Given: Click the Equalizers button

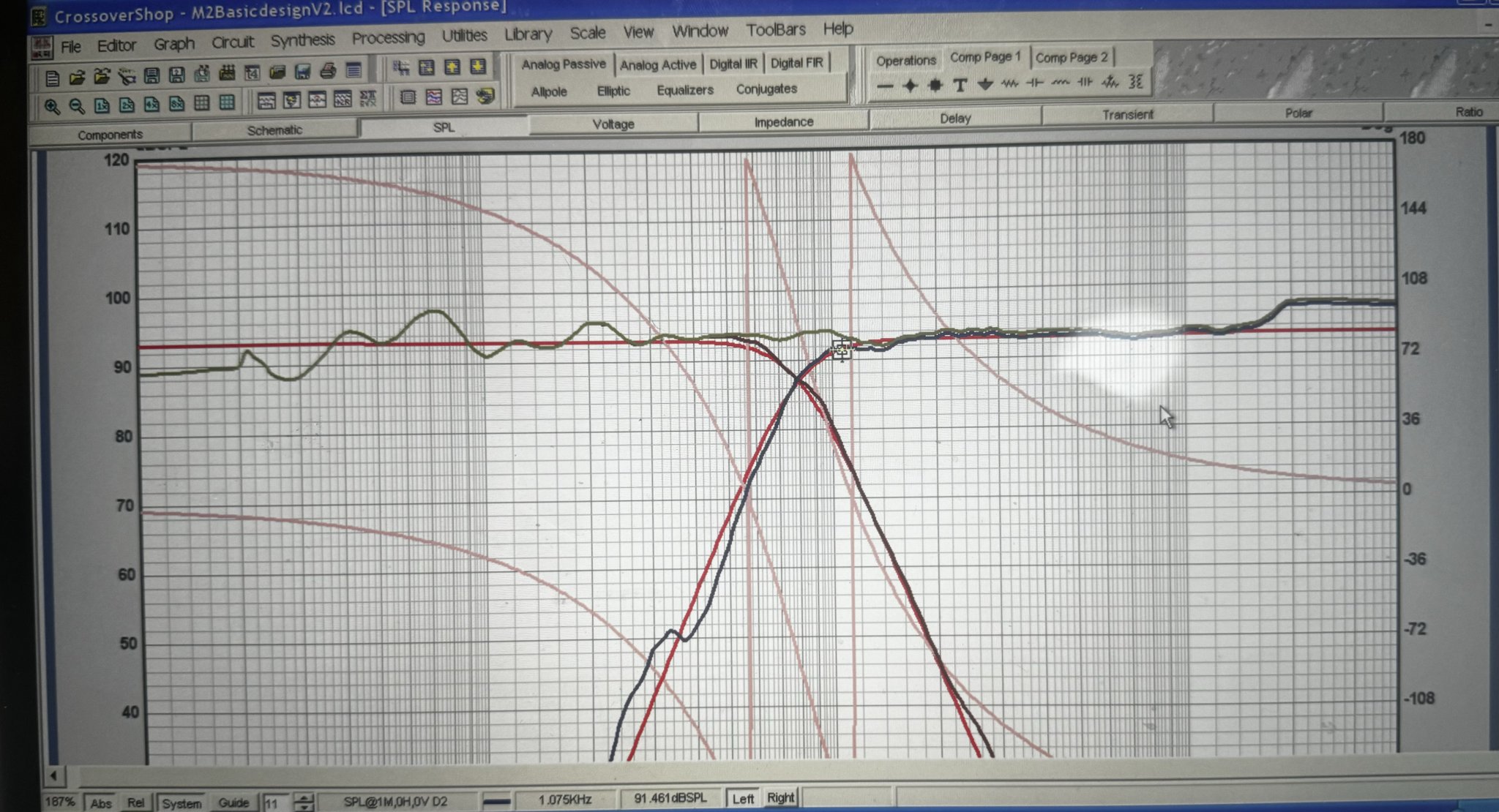Looking at the screenshot, I should [x=685, y=90].
